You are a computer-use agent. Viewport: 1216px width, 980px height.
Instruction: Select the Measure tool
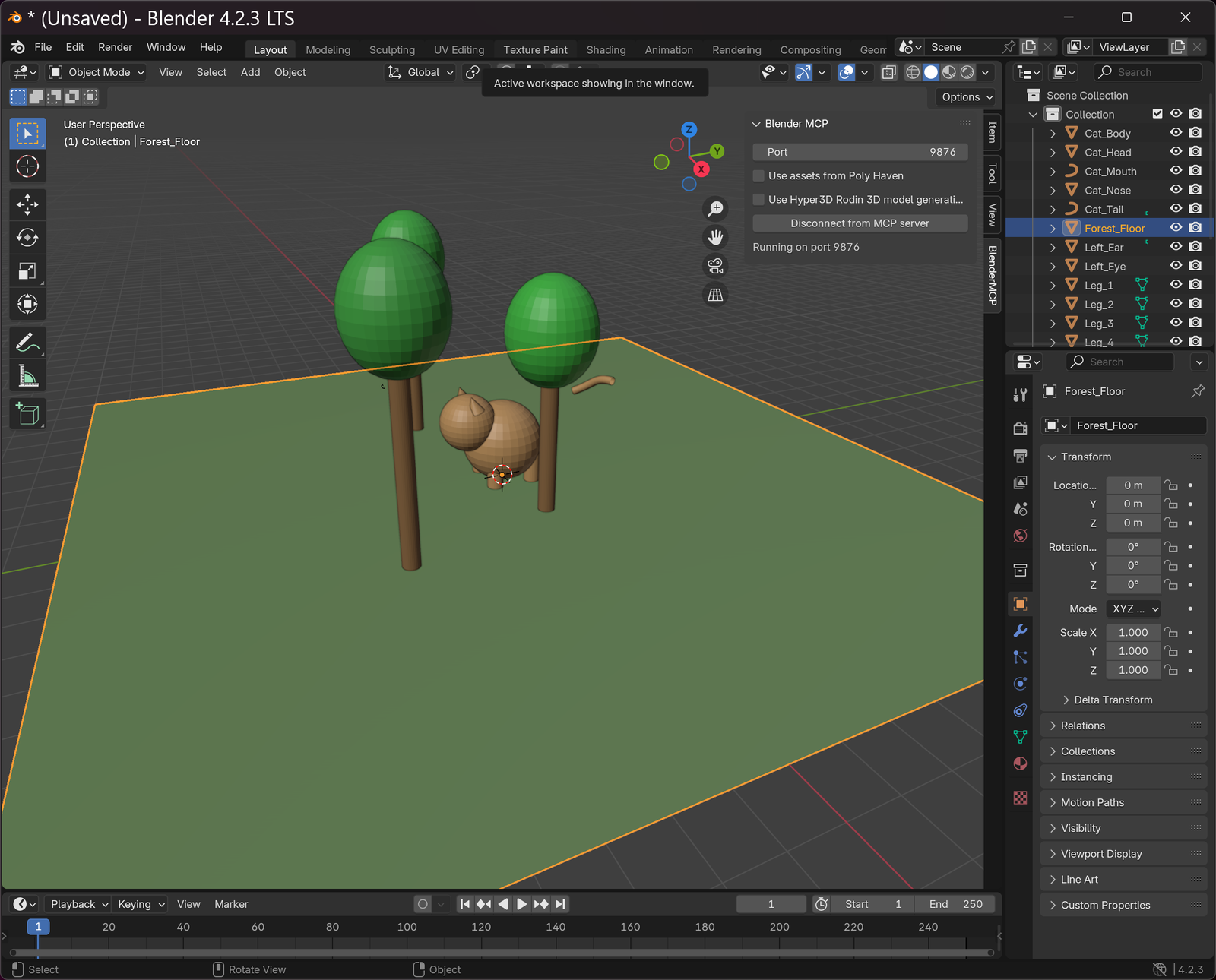27,375
